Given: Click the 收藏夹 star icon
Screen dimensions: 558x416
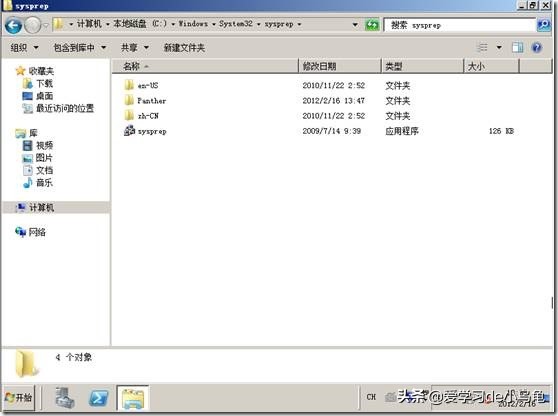Looking at the screenshot, I should [20, 71].
